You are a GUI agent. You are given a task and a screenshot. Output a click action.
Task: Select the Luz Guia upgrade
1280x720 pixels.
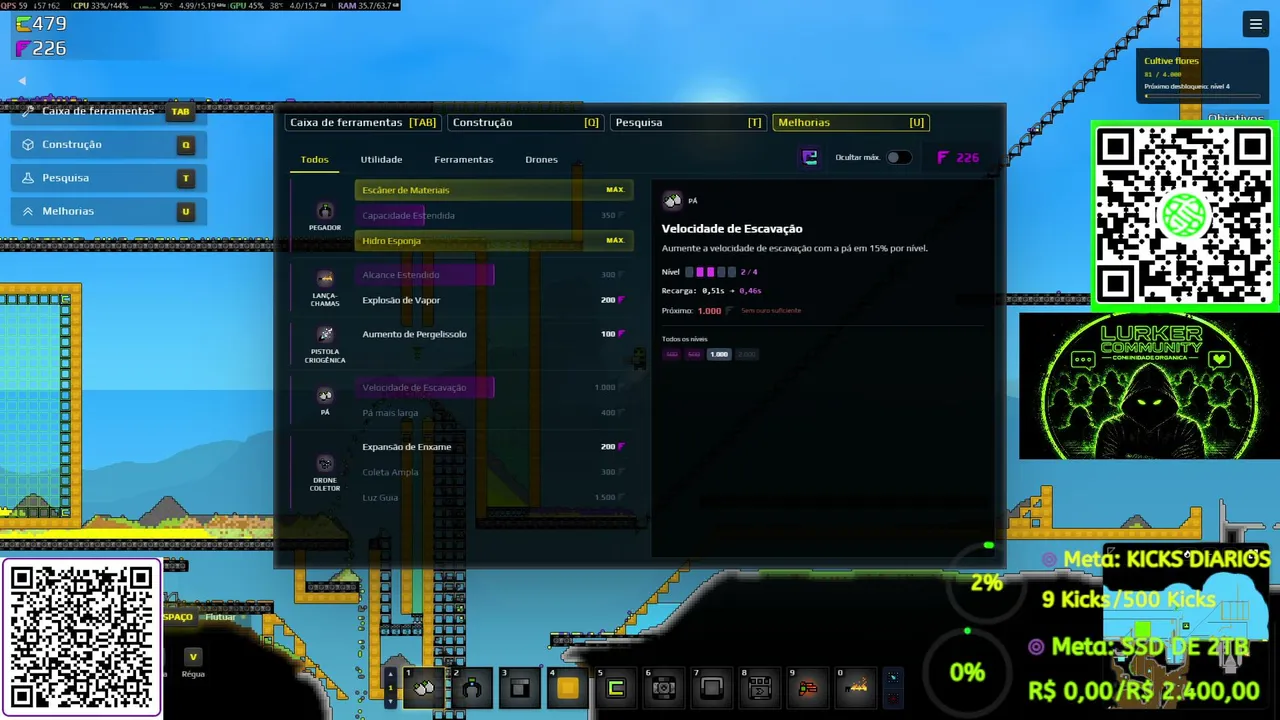click(494, 498)
